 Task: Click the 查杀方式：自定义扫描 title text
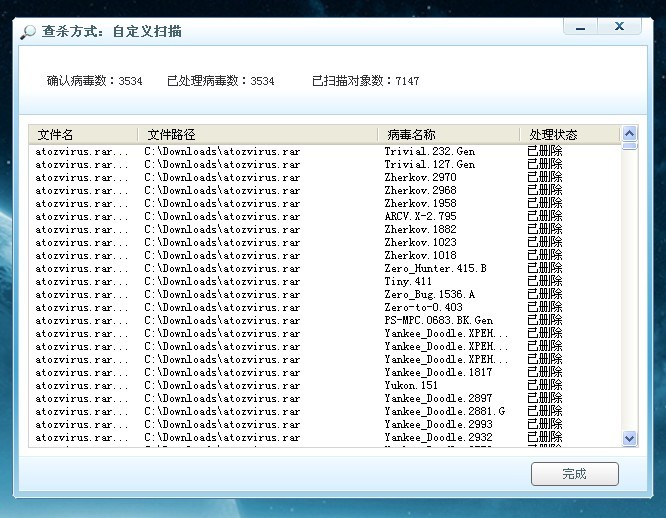pos(112,31)
